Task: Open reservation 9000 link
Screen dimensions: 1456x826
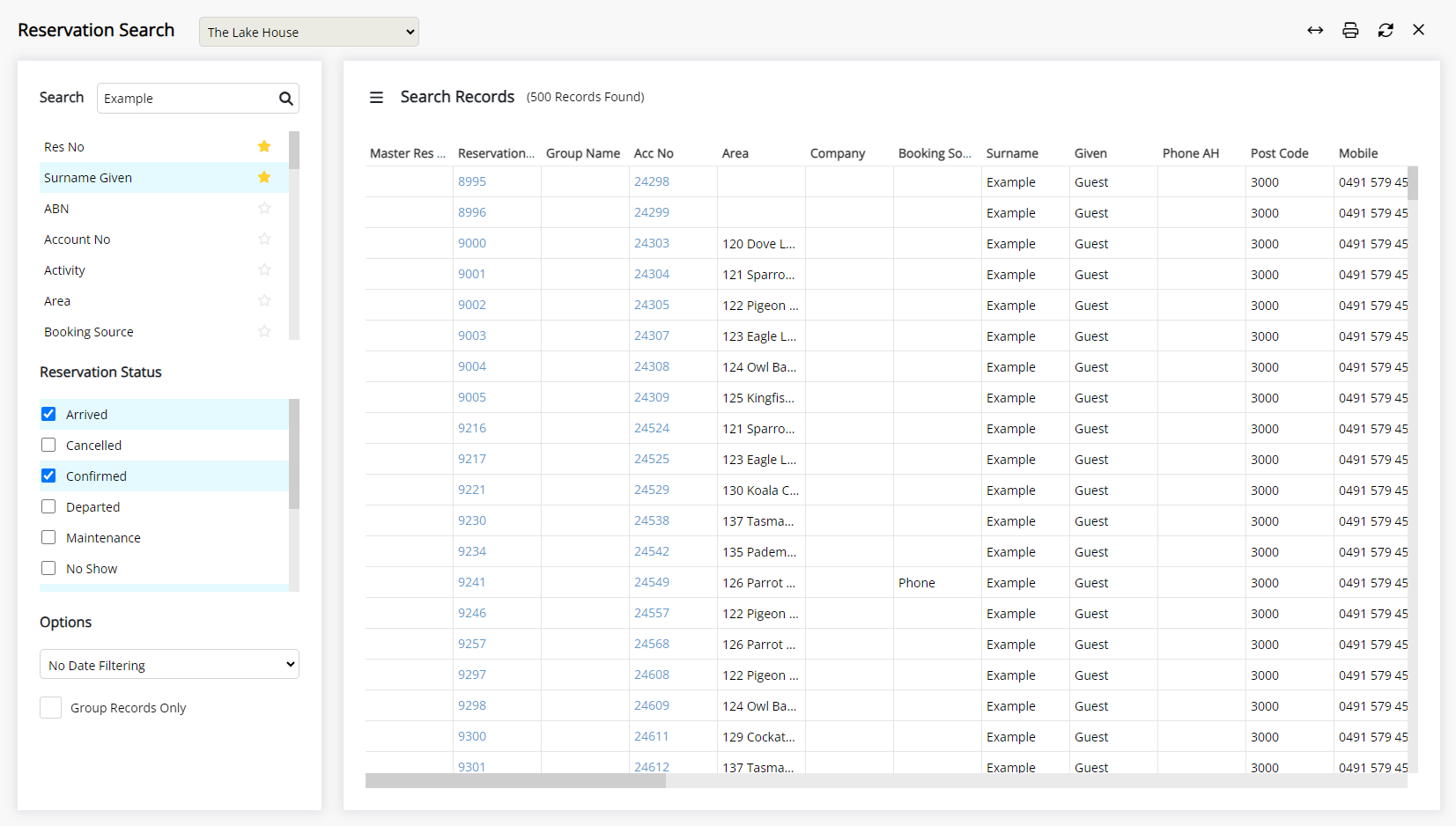Action: (x=472, y=243)
